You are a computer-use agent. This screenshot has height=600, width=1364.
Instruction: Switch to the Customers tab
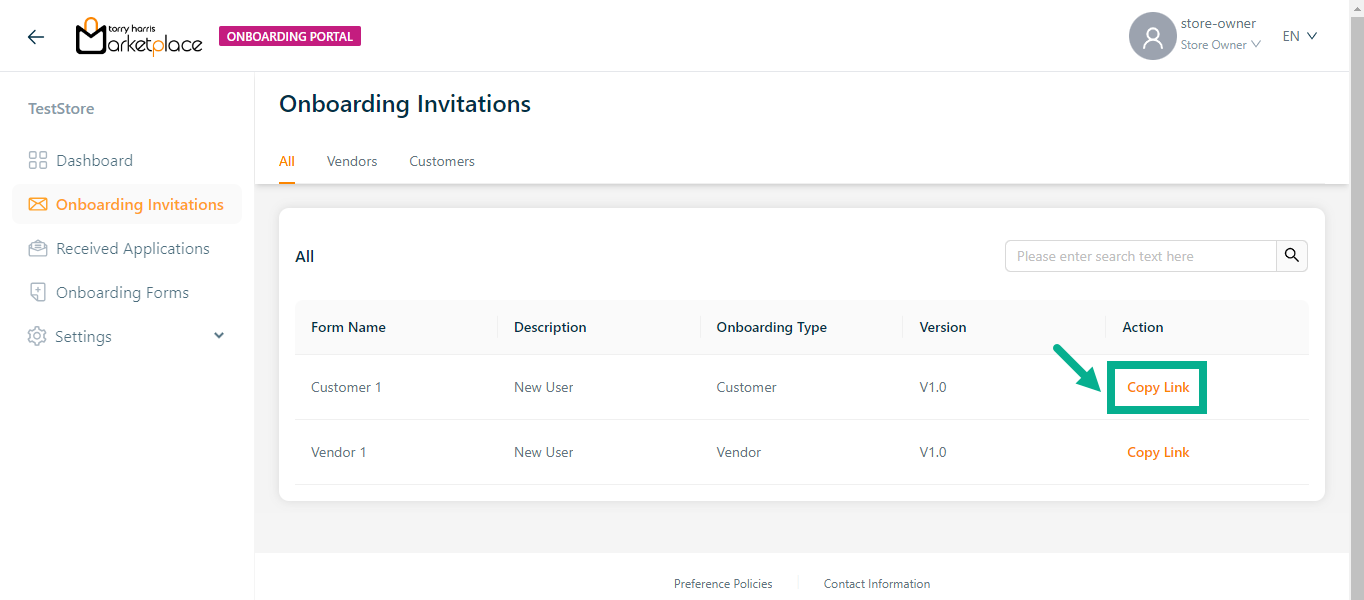(442, 161)
